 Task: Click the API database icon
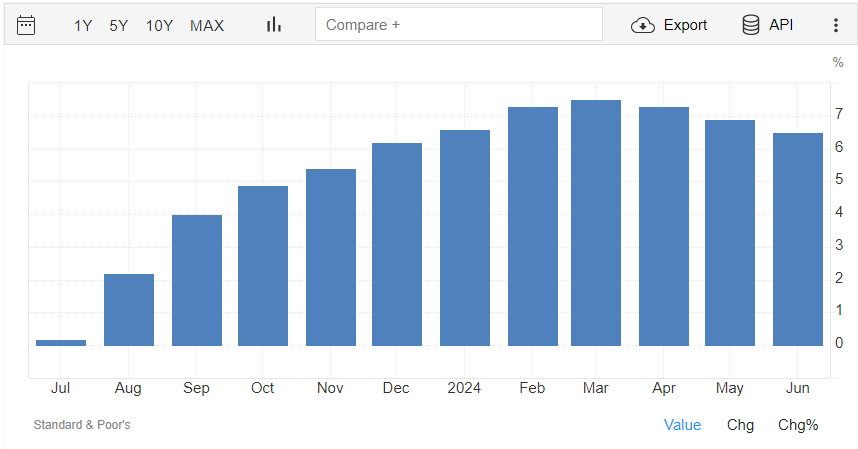(x=751, y=25)
